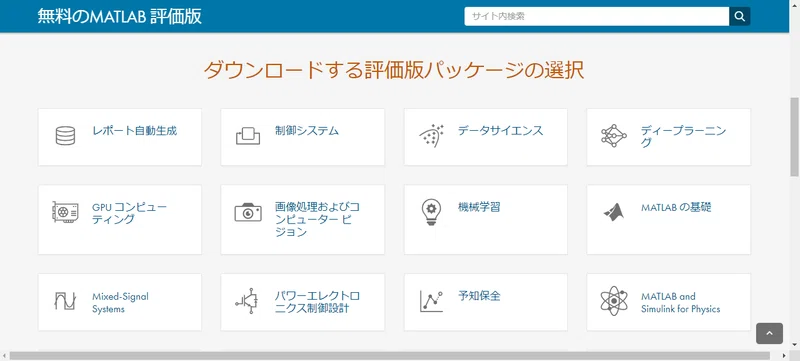Click the データサイエンス scatter icon
This screenshot has width=800, height=361.
[x=432, y=136]
